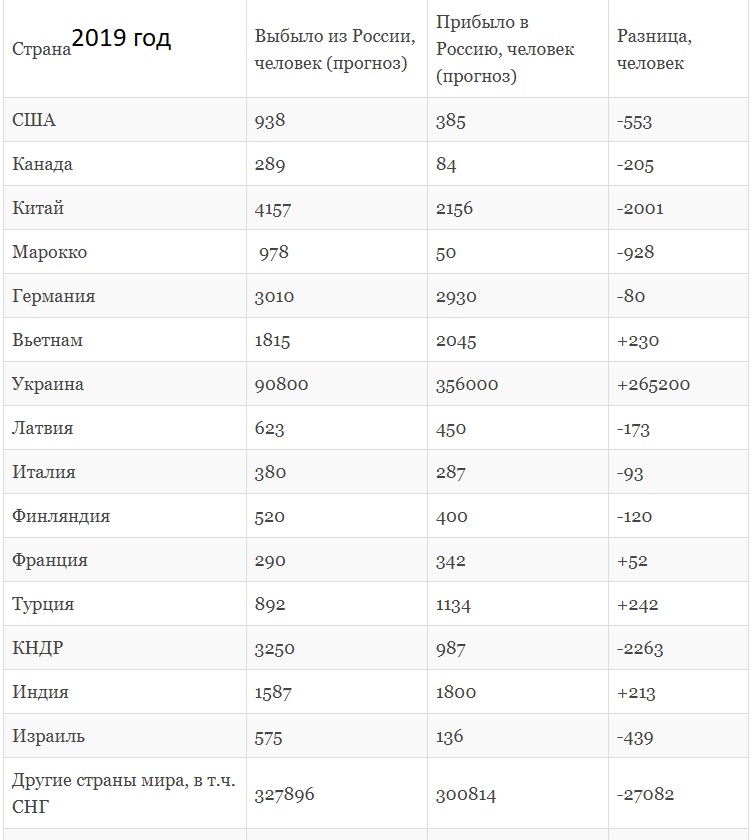Click the 'США' row label
Image resolution: width=752 pixels, height=840 pixels.
click(x=34, y=120)
